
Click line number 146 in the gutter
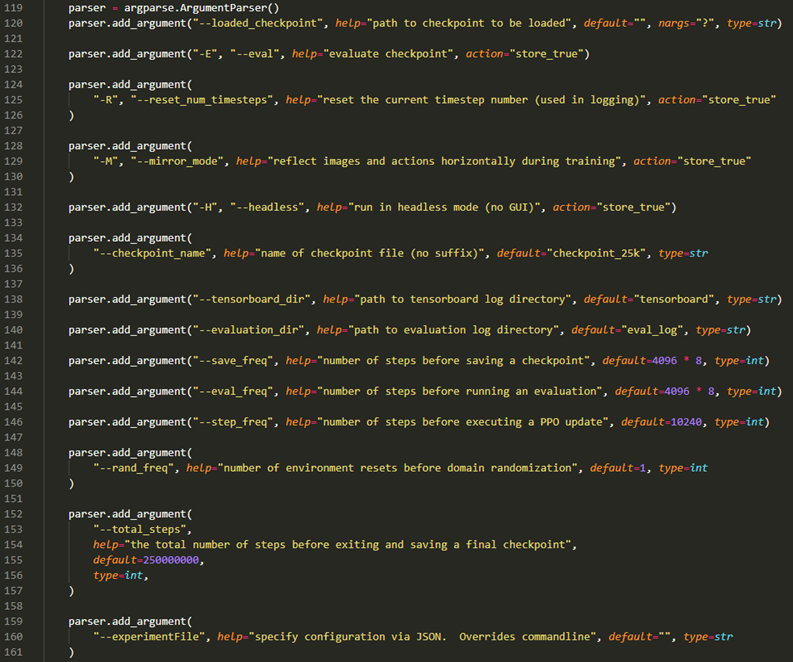[14, 422]
